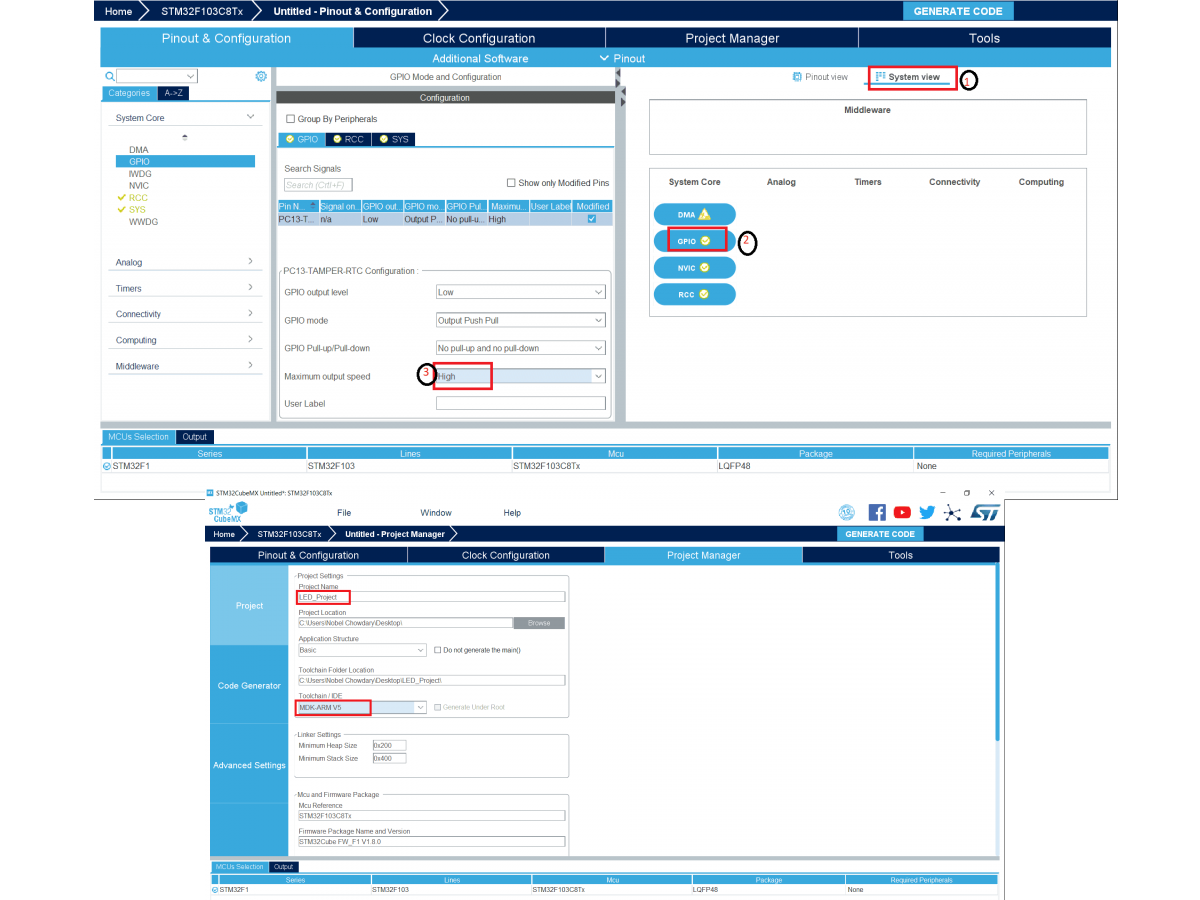Open Advanced Settings in Project Manager
1200x900 pixels.
tap(249, 765)
